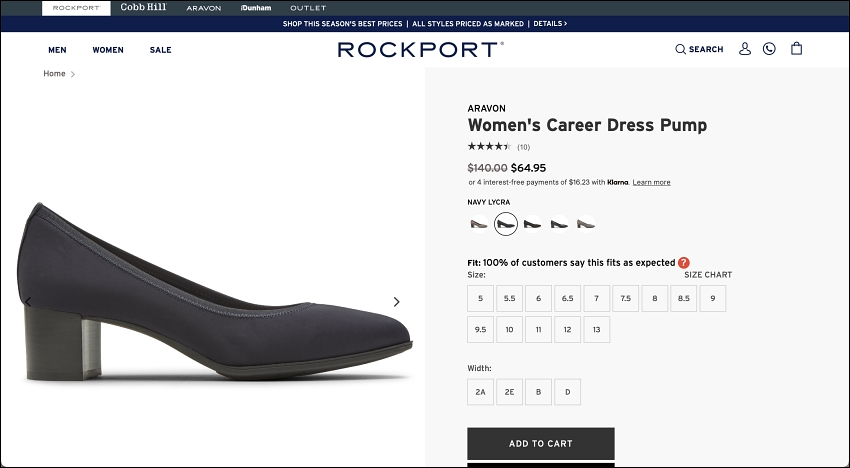This screenshot has height=468, width=850.
Task: Click the struck-through $140.00 price
Action: tap(487, 168)
